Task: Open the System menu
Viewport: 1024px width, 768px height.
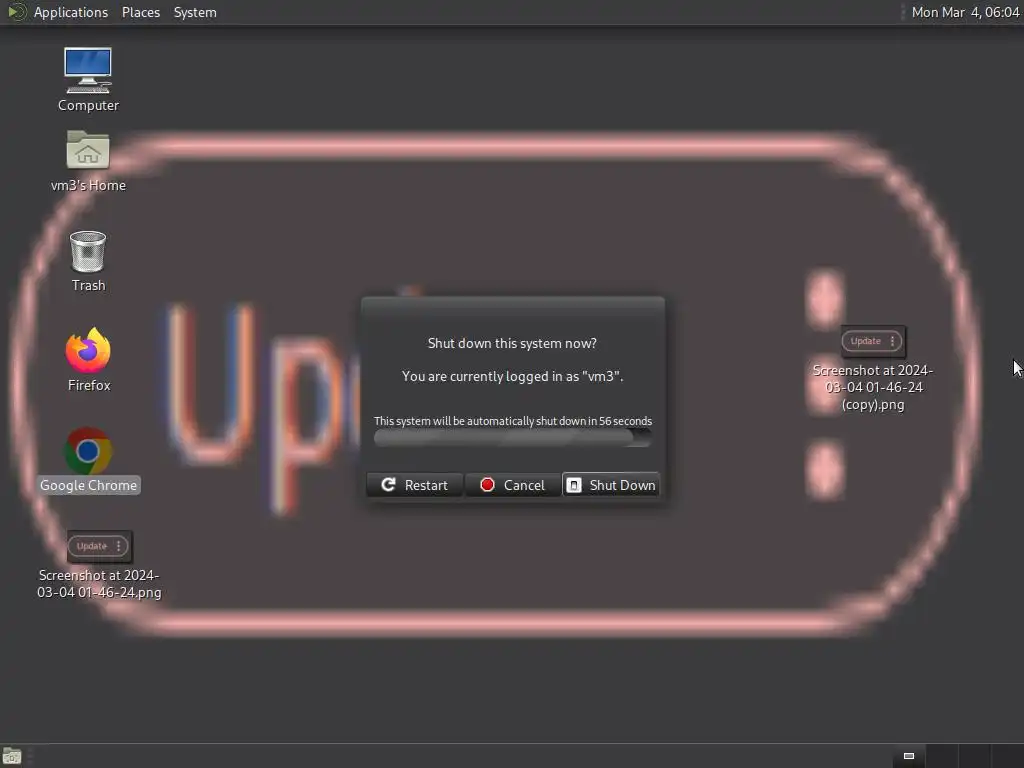Action: (195, 12)
